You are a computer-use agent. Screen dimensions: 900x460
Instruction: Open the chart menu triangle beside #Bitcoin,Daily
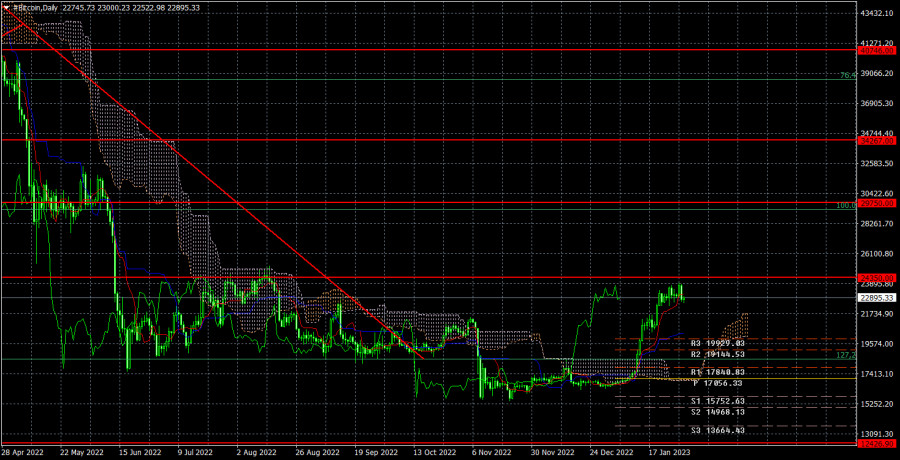point(6,6)
